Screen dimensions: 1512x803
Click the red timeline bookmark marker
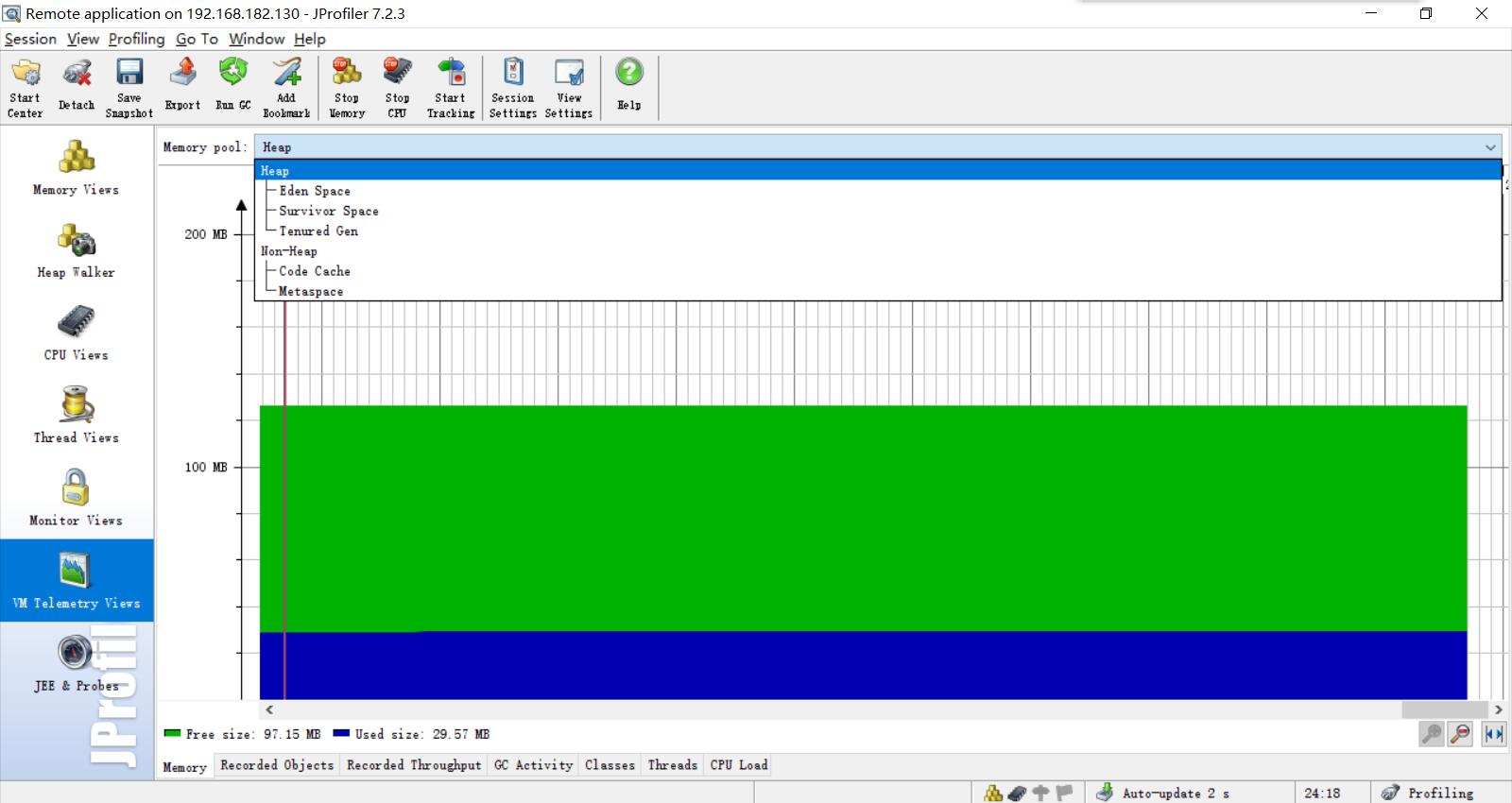point(284,501)
